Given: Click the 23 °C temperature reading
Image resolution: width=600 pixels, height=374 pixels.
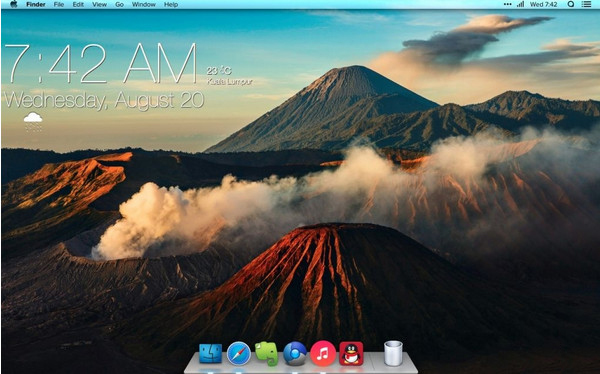Looking at the screenshot, I should (219, 70).
